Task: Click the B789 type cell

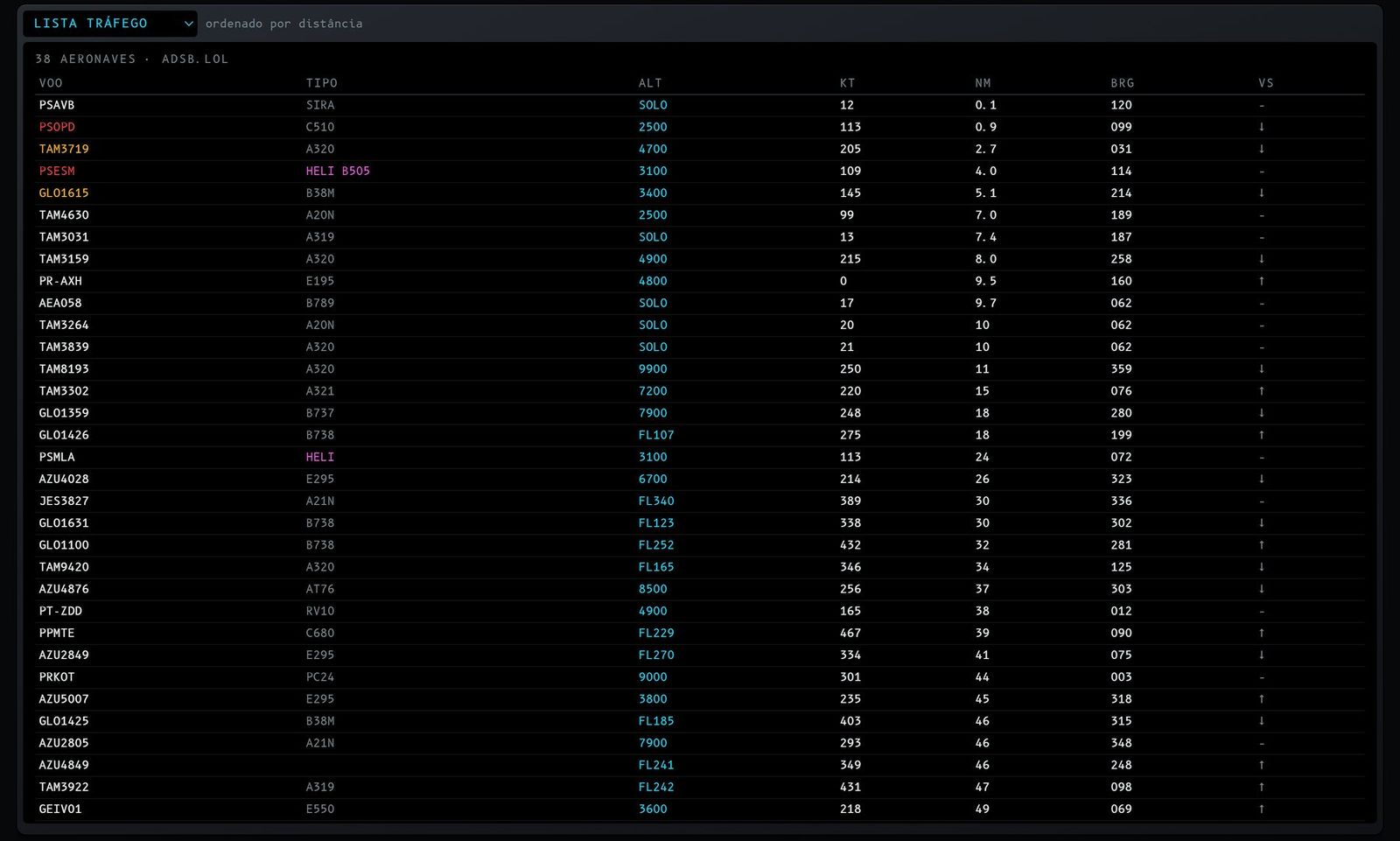Action: click(x=320, y=303)
